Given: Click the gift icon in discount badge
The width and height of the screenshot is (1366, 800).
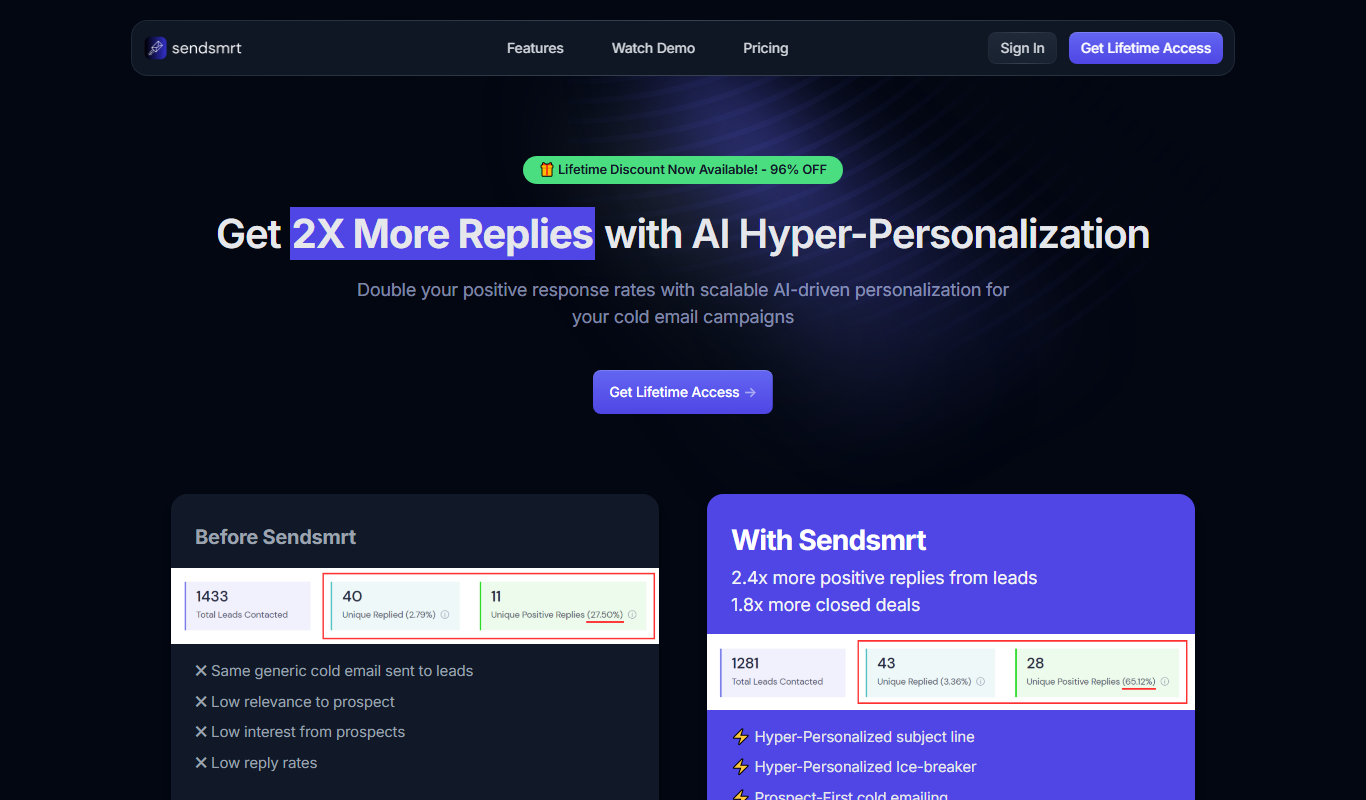Looking at the screenshot, I should click(x=546, y=170).
